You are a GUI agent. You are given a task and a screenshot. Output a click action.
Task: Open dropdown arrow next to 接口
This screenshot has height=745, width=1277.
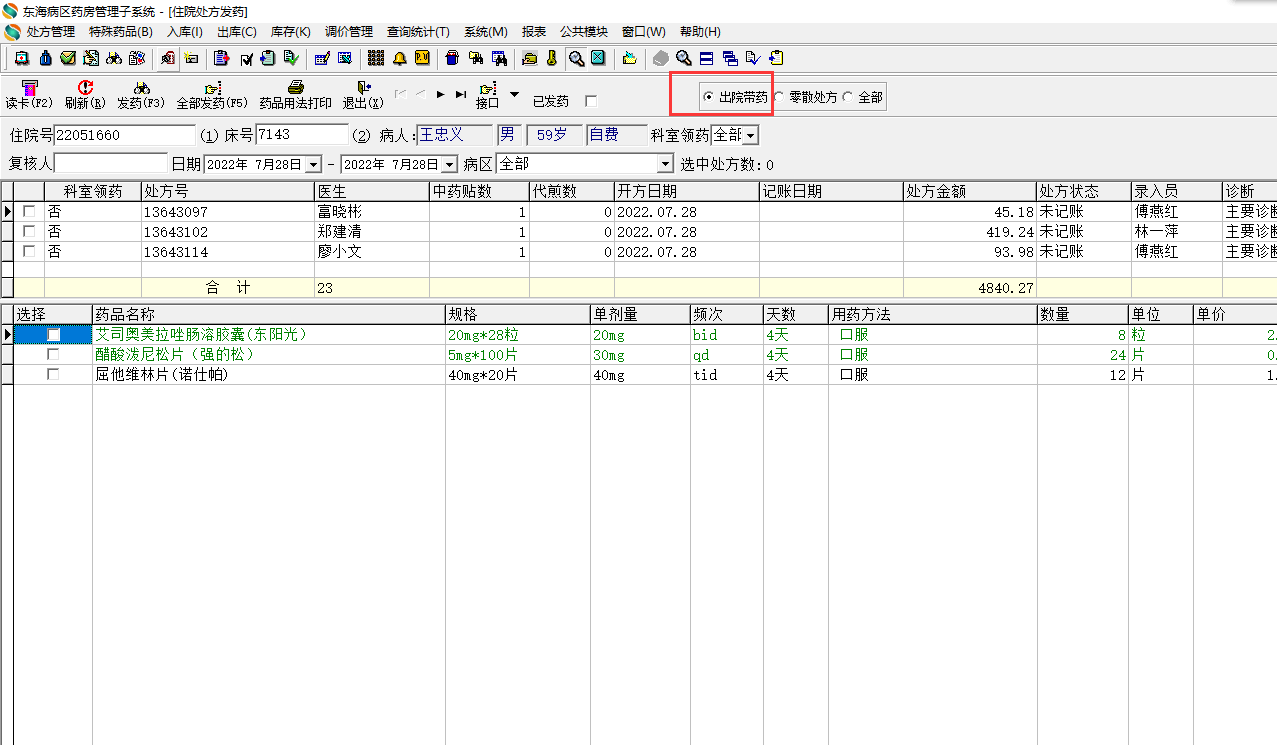(514, 93)
